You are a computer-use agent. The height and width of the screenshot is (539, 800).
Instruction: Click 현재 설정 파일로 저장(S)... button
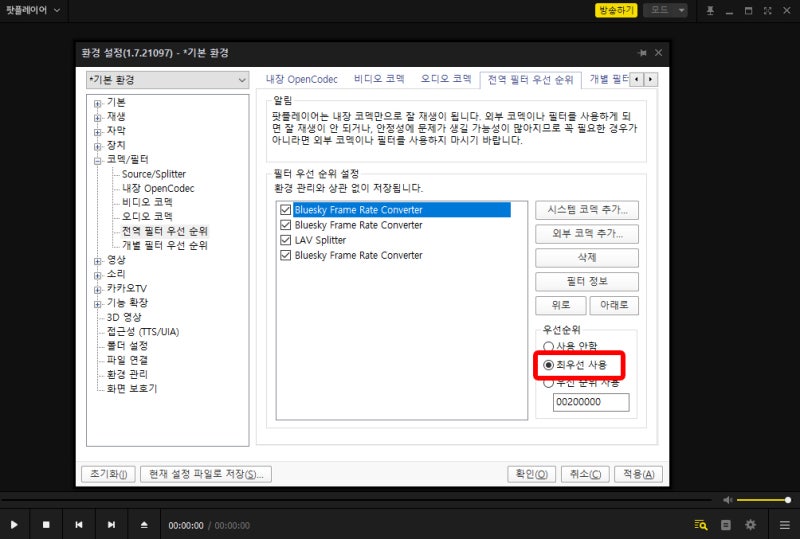206,474
